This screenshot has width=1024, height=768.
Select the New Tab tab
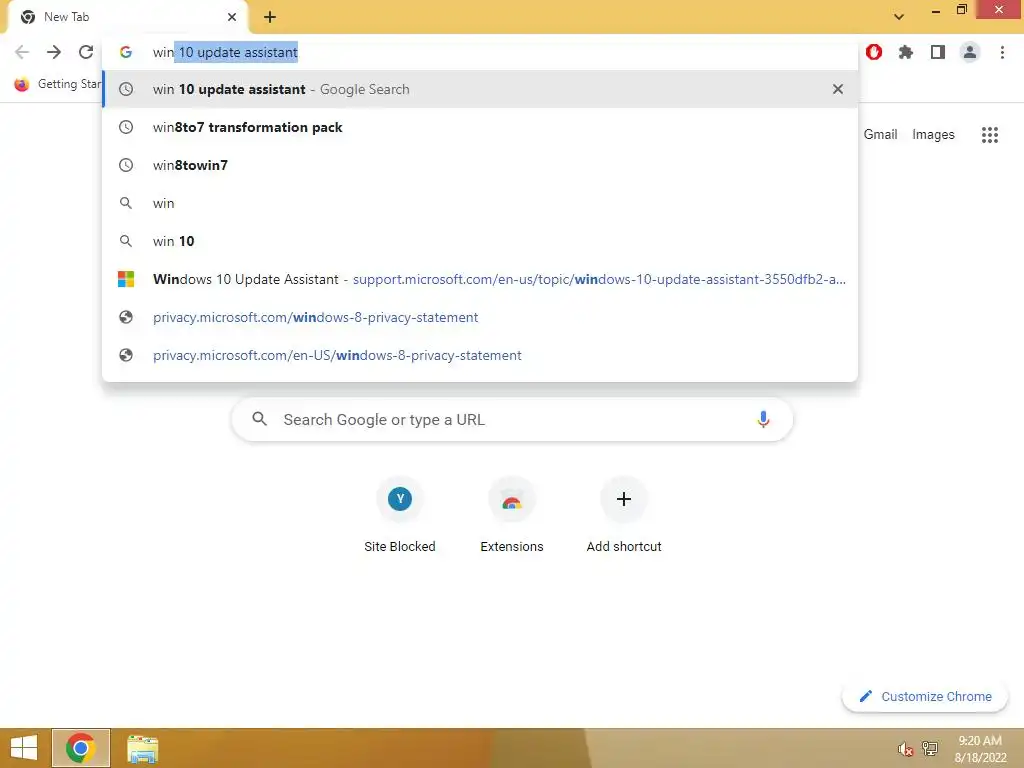coord(127,17)
